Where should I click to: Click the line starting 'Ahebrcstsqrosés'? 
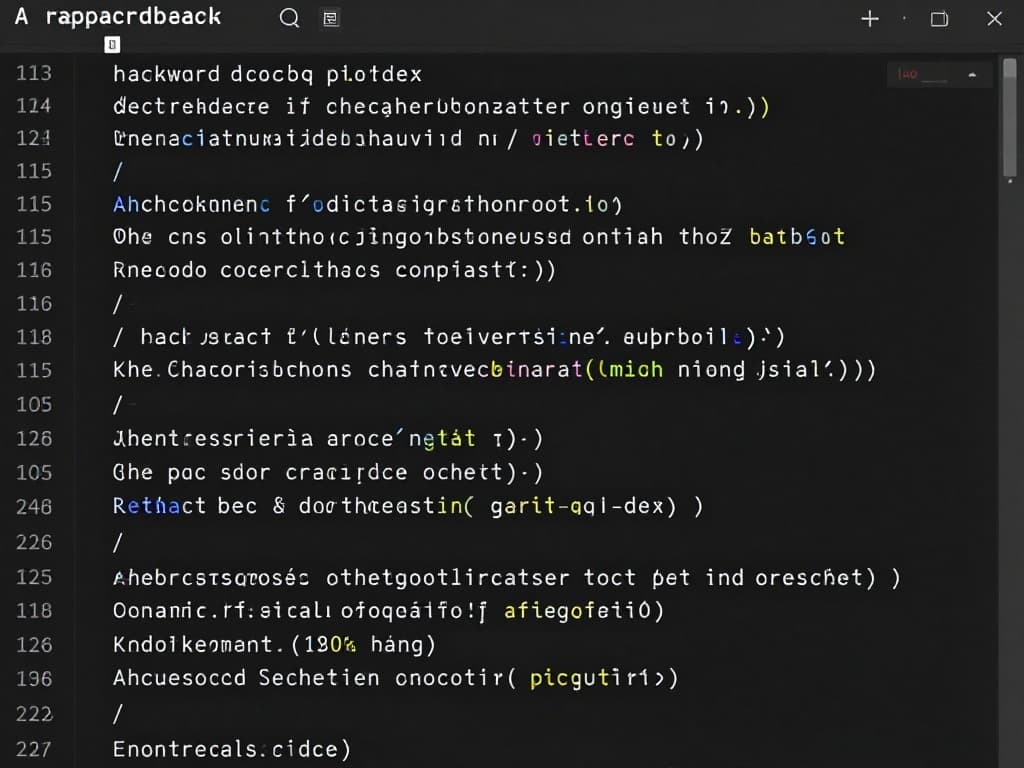click(x=507, y=578)
